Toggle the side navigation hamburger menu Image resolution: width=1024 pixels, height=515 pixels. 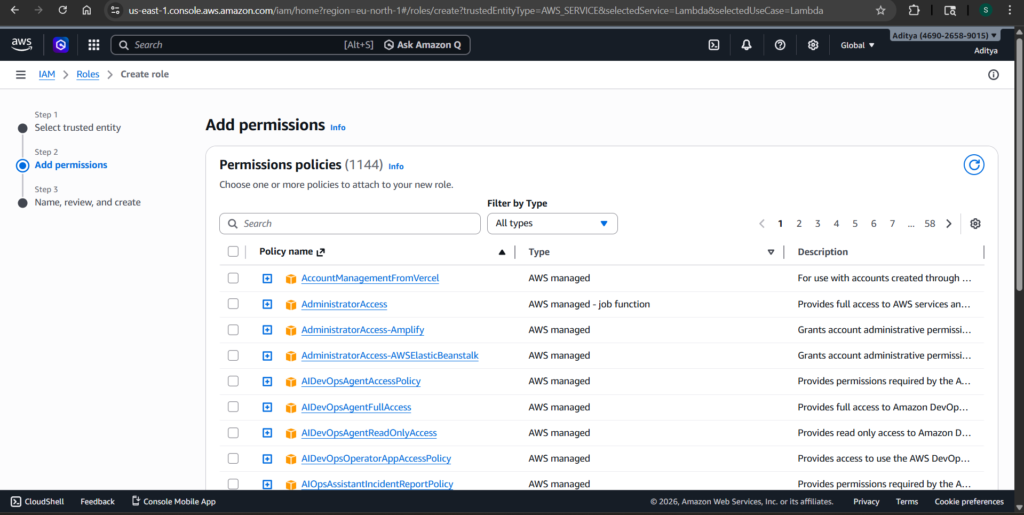click(x=20, y=75)
